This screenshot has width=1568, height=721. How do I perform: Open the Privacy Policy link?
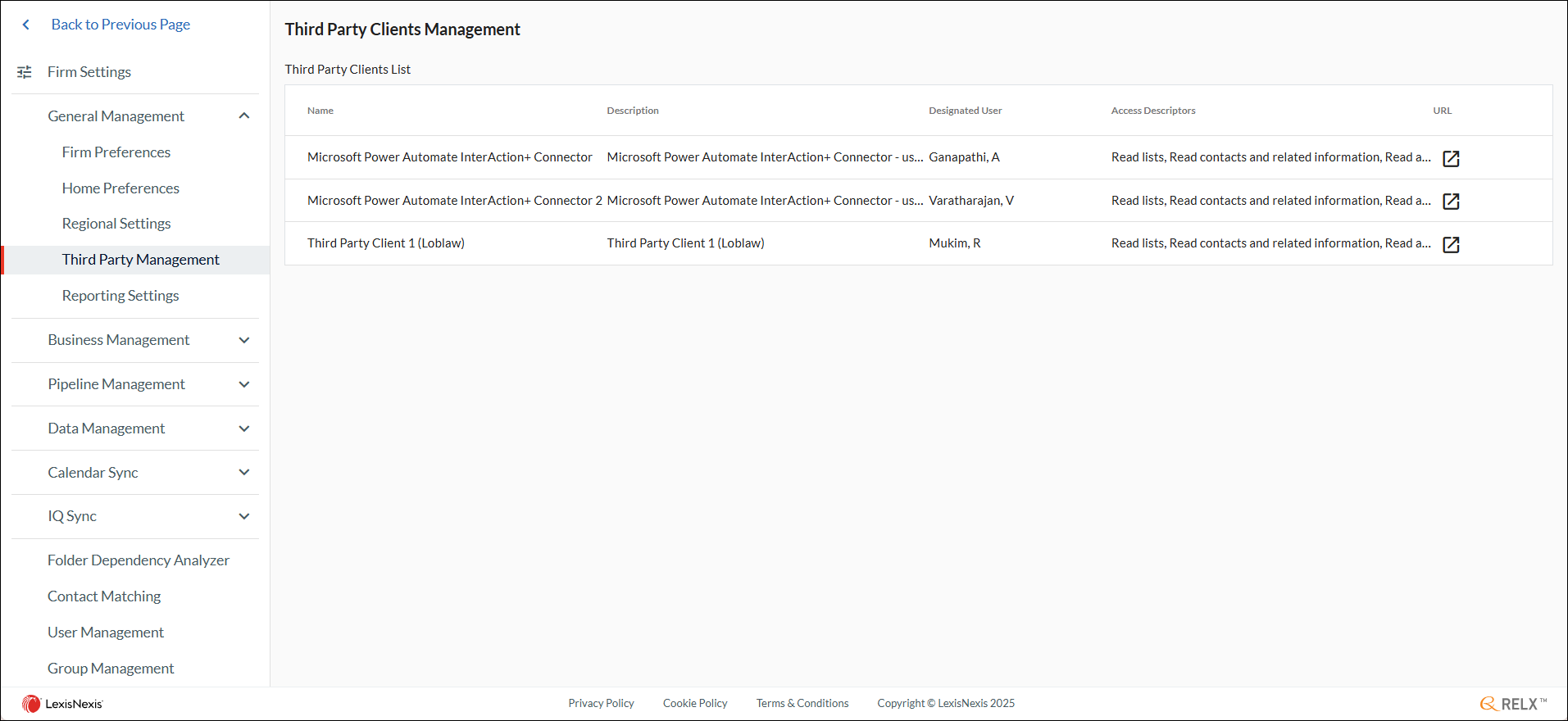tap(602, 703)
